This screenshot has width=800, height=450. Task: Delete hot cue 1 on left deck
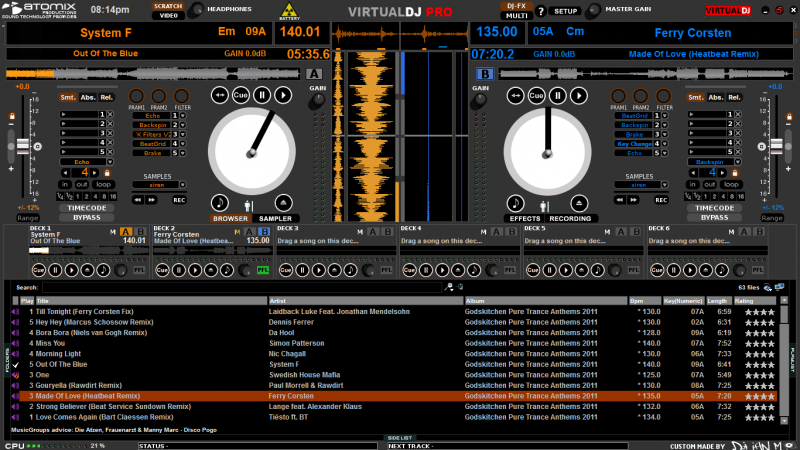point(110,115)
